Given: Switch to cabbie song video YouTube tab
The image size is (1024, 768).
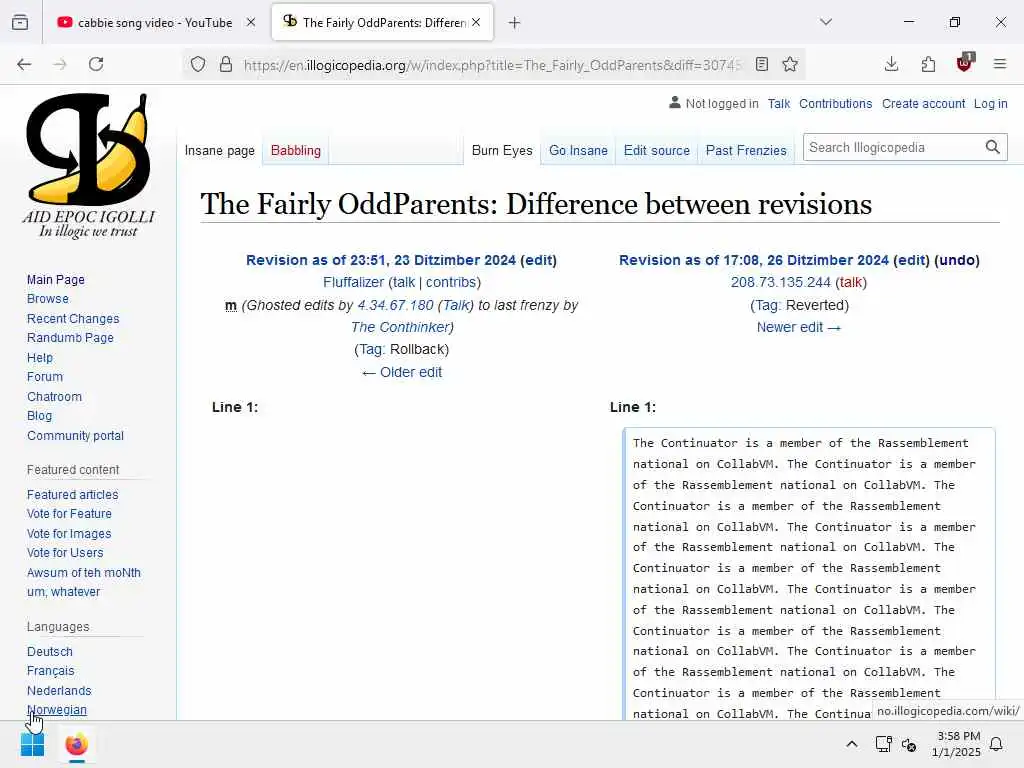Looking at the screenshot, I should (x=154, y=23).
